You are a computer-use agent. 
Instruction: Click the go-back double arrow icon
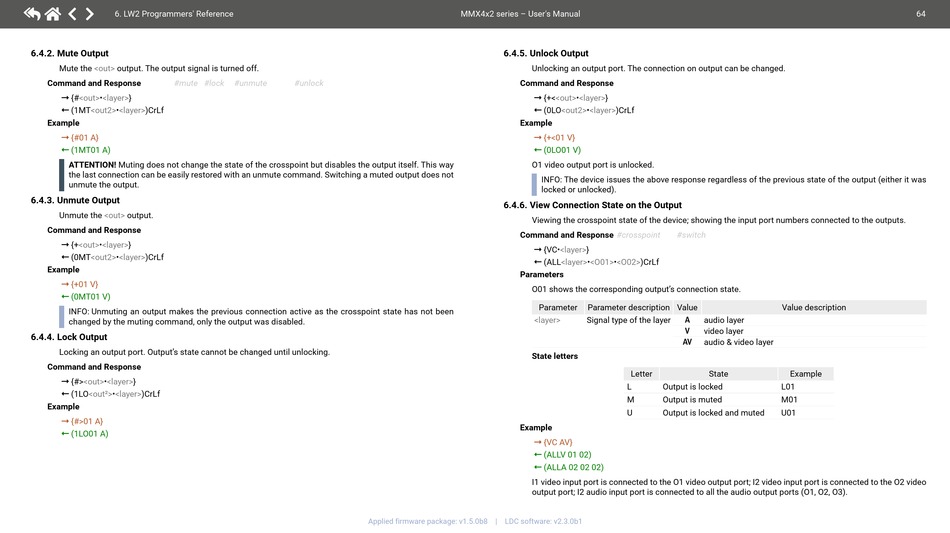click(x=31, y=14)
